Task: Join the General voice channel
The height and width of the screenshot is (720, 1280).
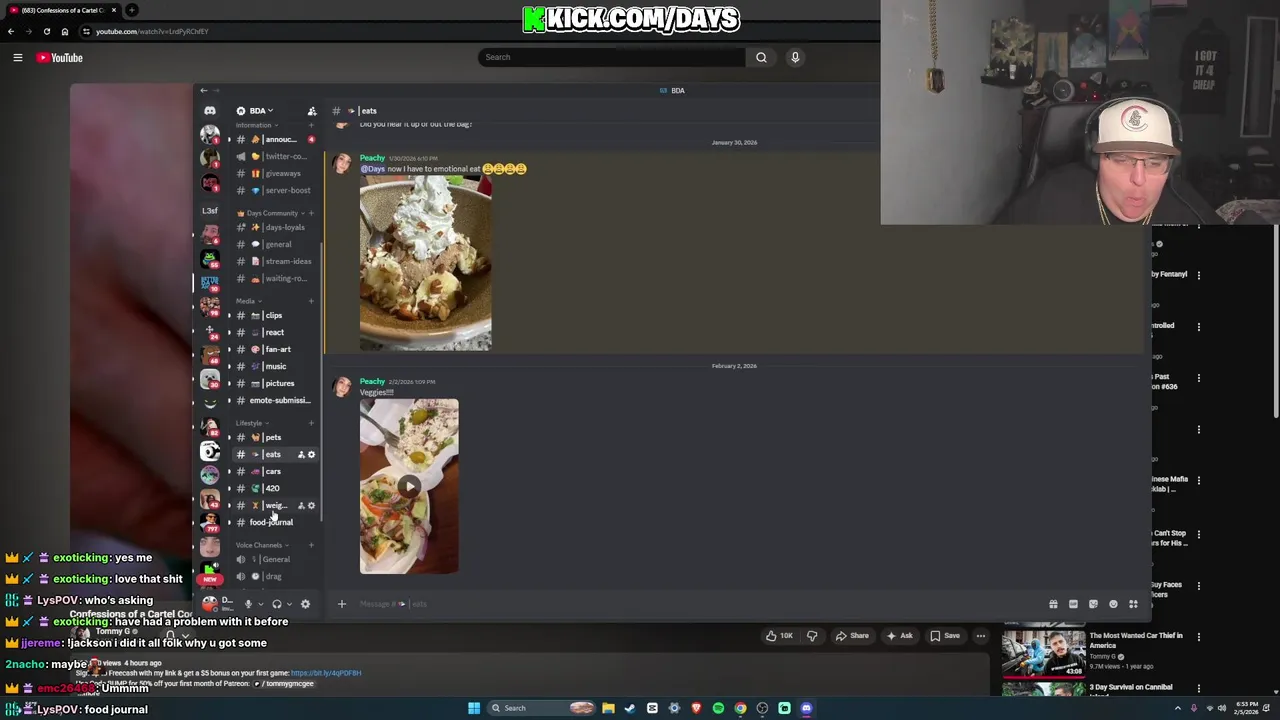Action: tap(274, 560)
